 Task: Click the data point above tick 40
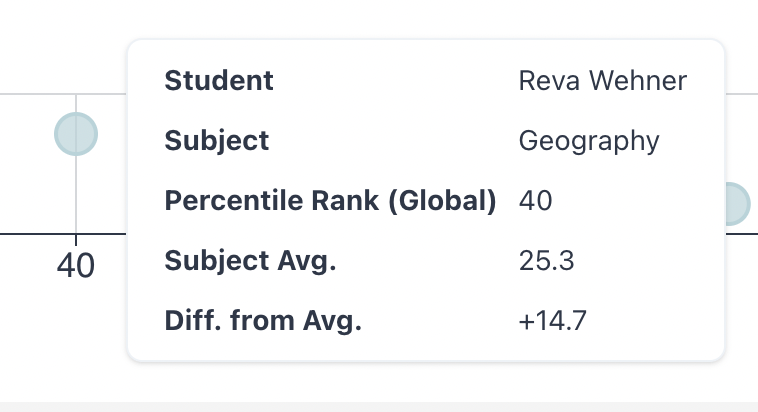(76, 134)
